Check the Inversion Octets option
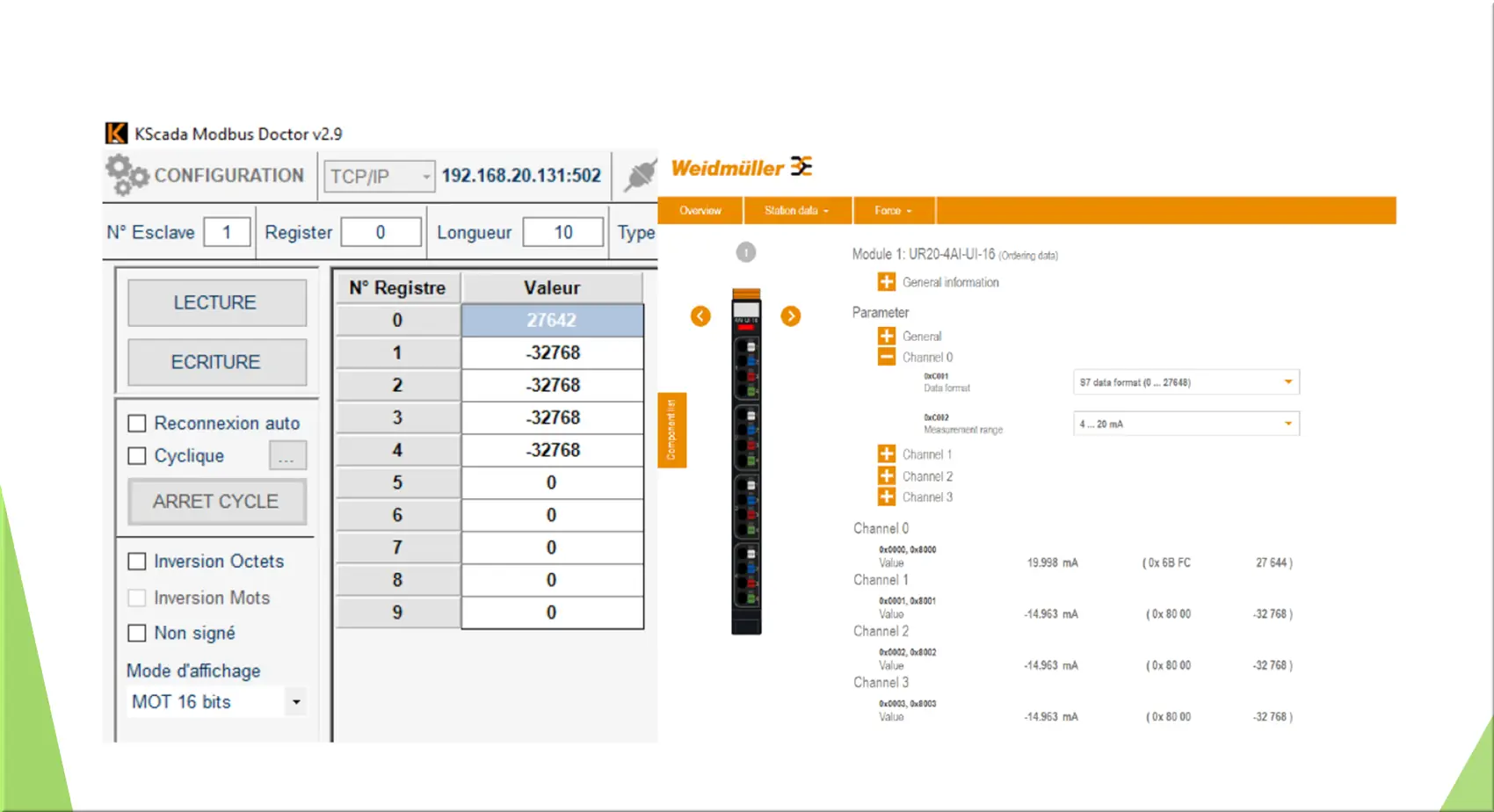 click(137, 562)
